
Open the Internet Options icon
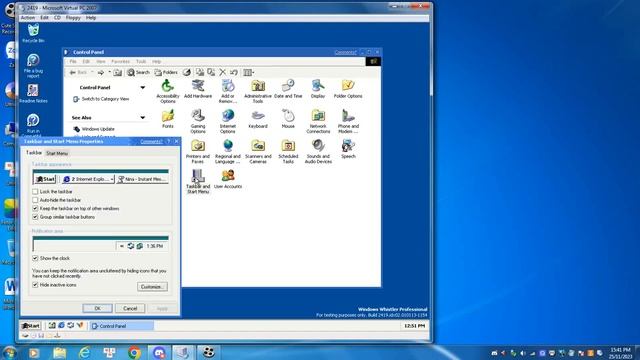tap(228, 121)
